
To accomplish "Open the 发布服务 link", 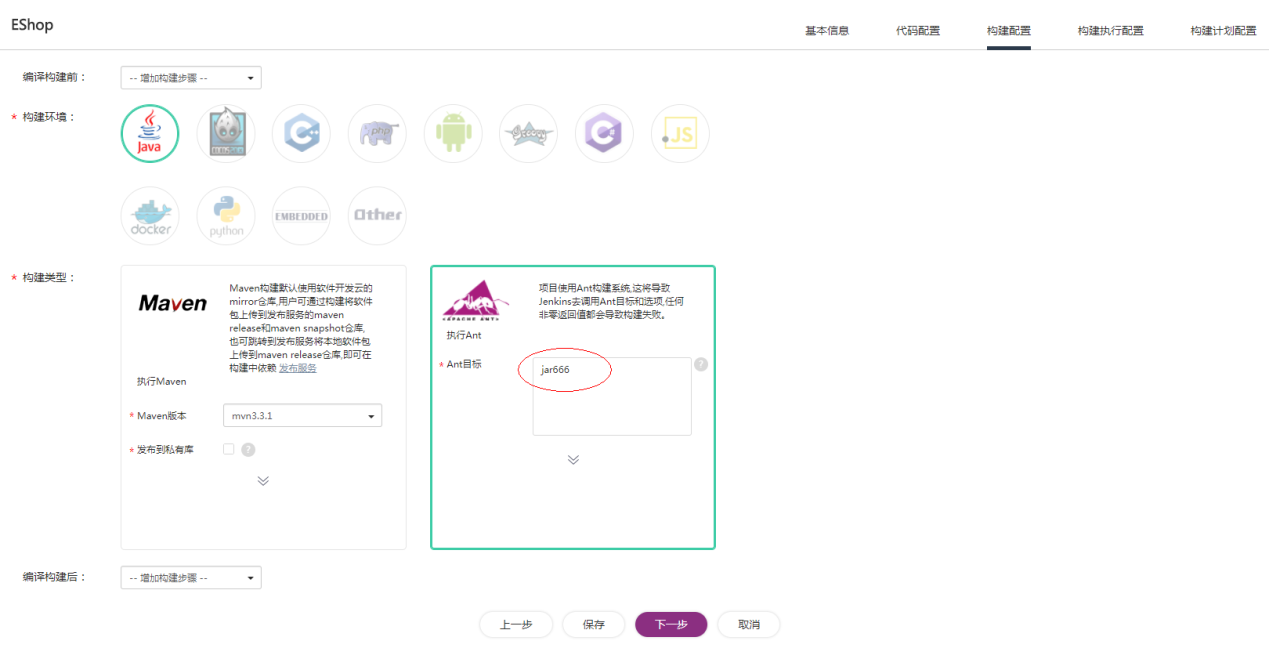I will (x=297, y=368).
